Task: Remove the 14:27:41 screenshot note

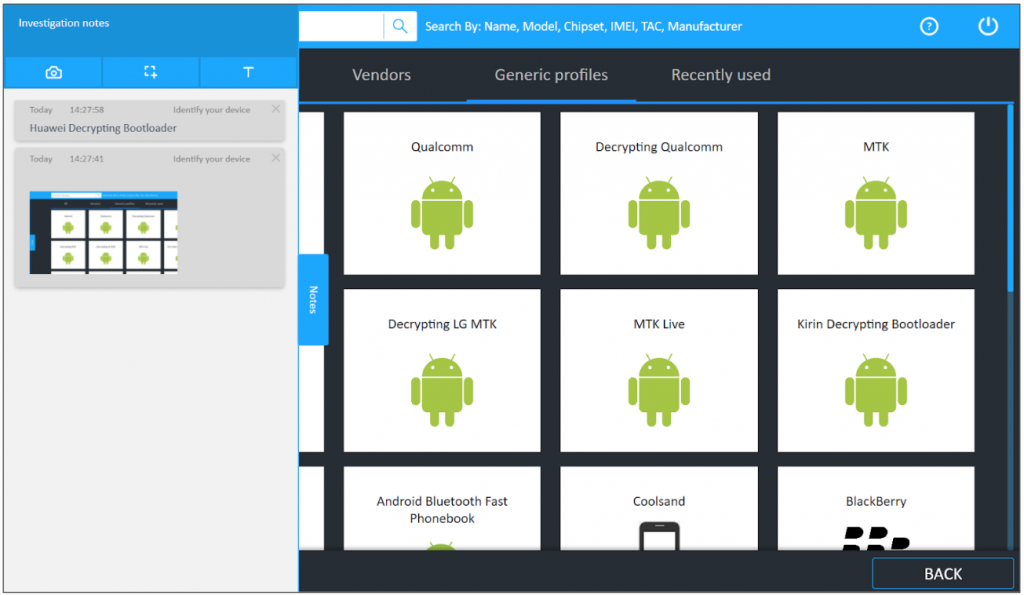Action: pyautogui.click(x=276, y=158)
